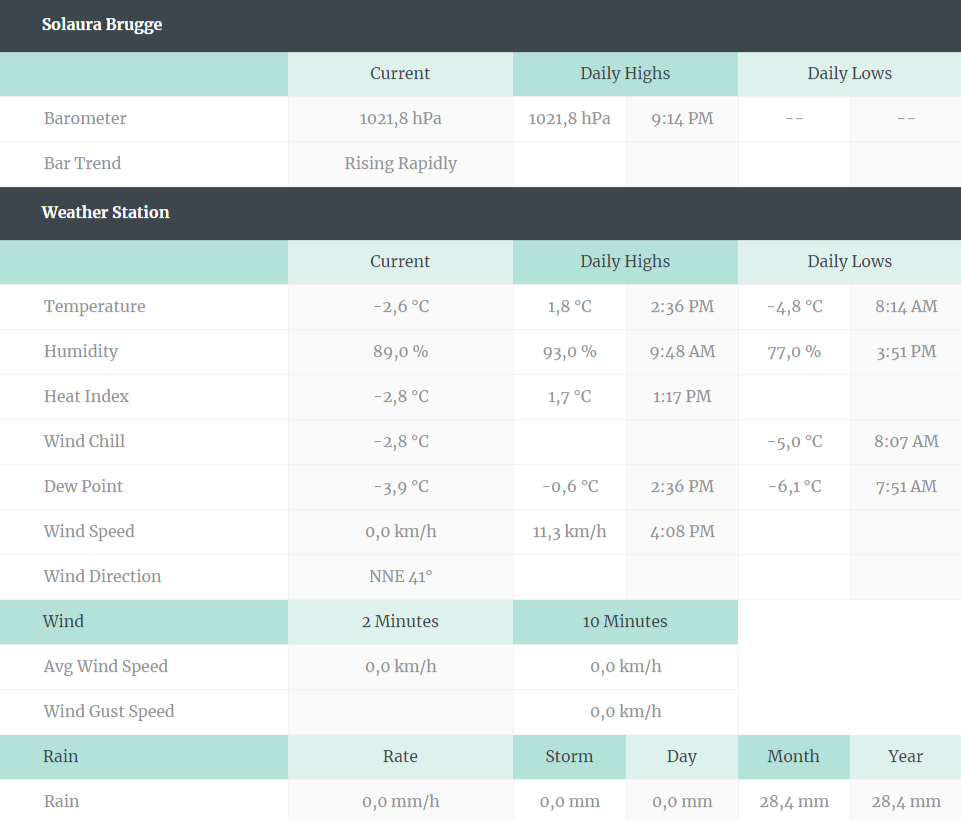Click heat index high 1,7 °C

pos(569,396)
